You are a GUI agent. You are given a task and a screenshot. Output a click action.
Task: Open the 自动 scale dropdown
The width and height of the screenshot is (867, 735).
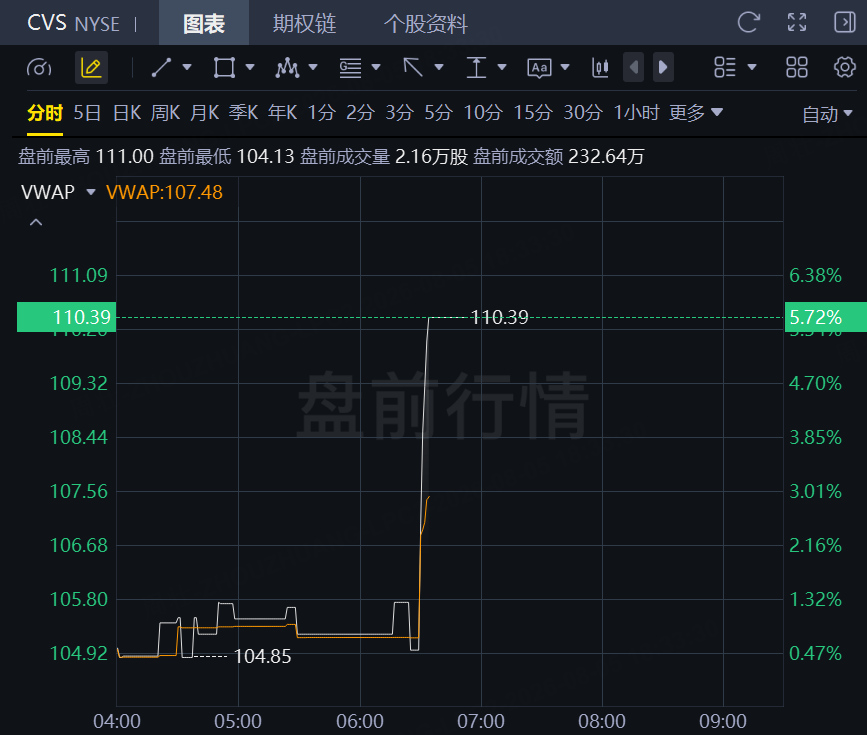coord(828,114)
